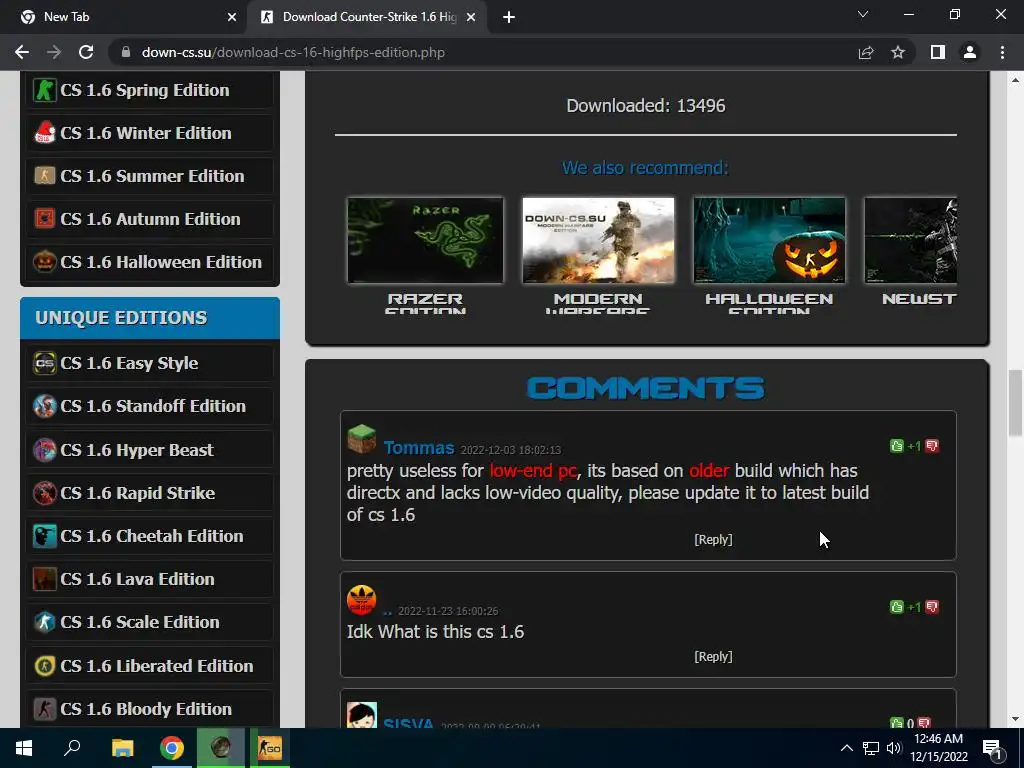Open Chrome from the taskbar
The width and height of the screenshot is (1024, 768).
pos(172,748)
